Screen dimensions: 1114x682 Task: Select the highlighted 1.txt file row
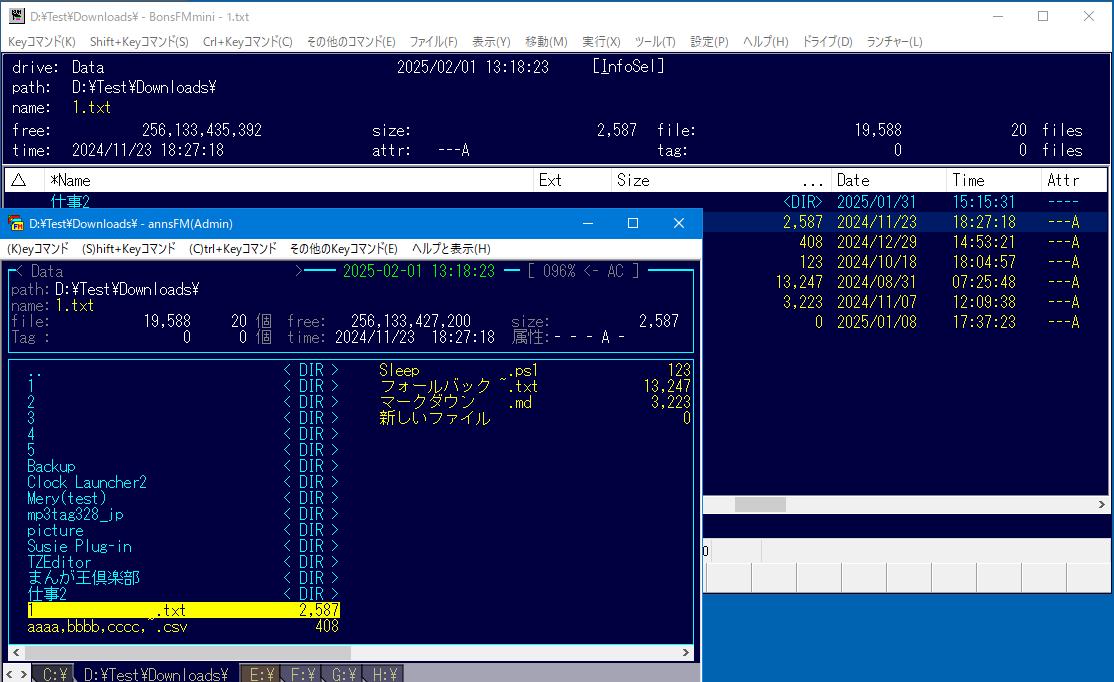tap(183, 610)
